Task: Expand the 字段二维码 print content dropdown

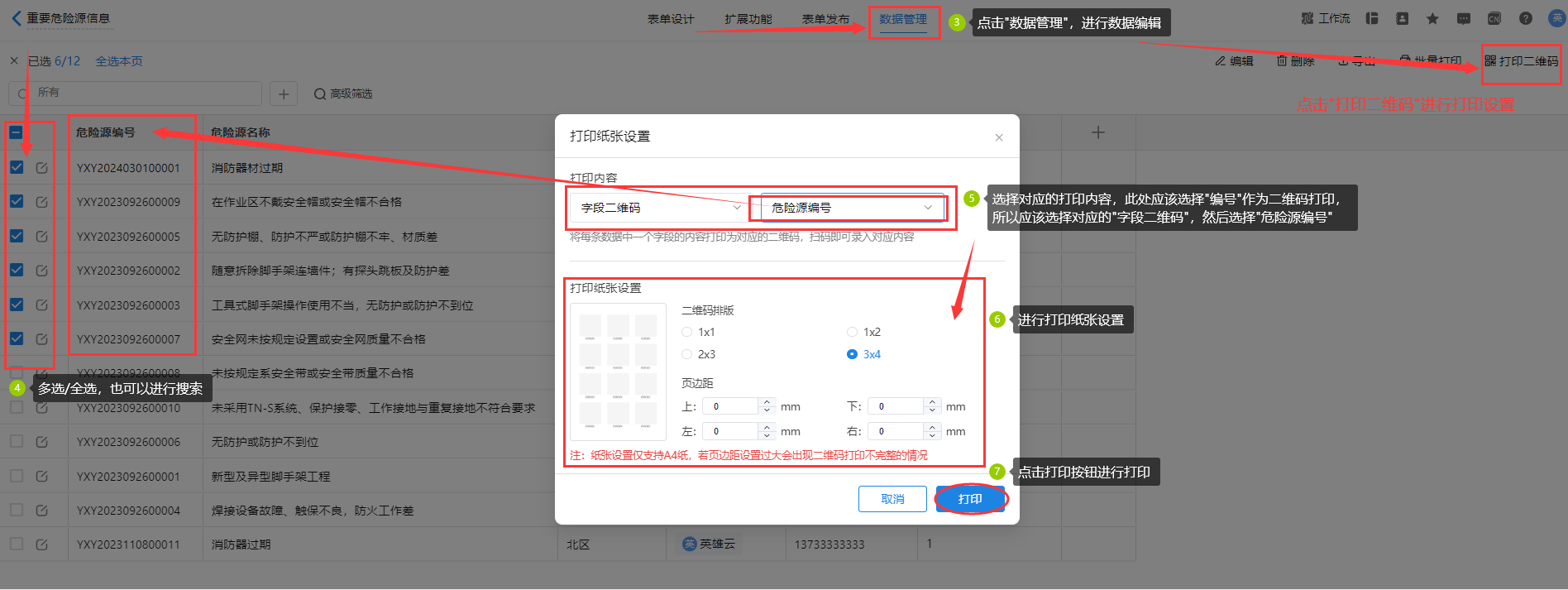Action: [658, 208]
